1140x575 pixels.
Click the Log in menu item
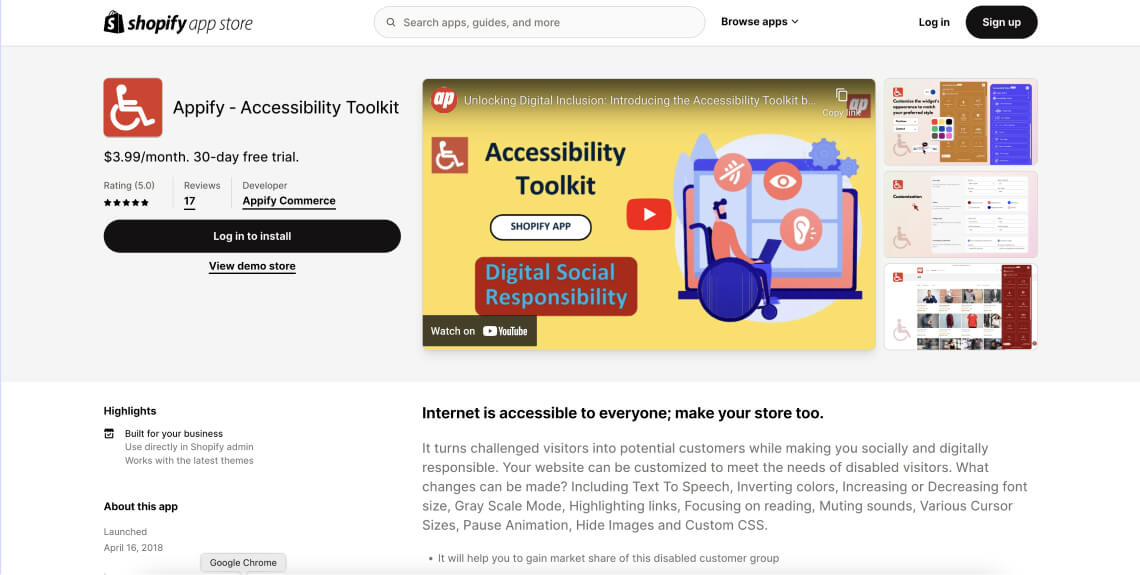click(x=934, y=22)
